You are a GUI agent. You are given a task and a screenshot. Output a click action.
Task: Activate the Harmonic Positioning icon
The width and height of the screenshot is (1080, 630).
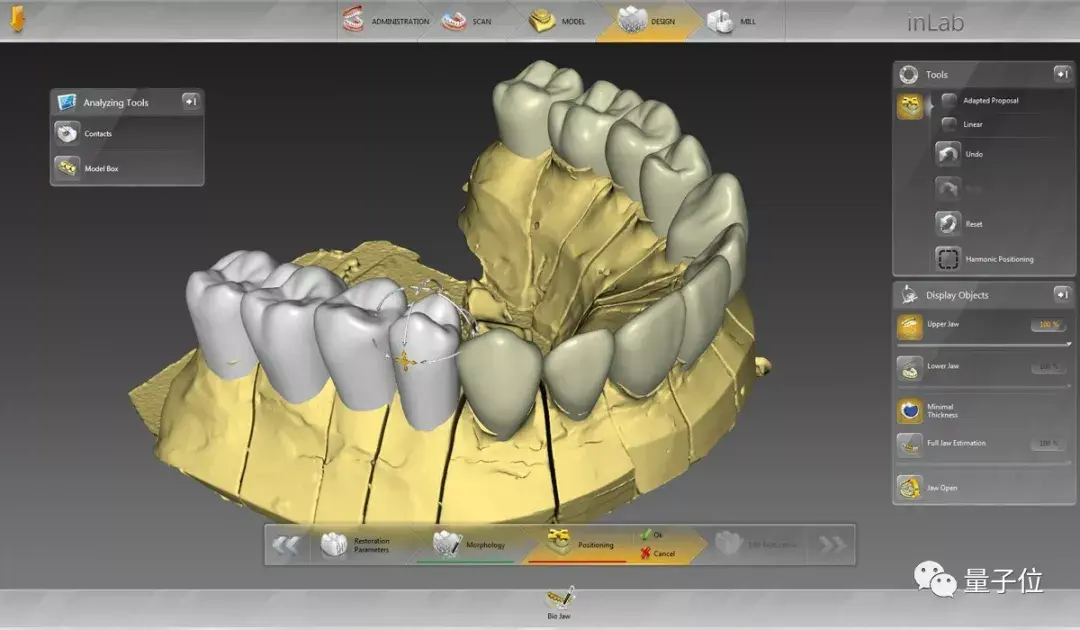point(948,259)
